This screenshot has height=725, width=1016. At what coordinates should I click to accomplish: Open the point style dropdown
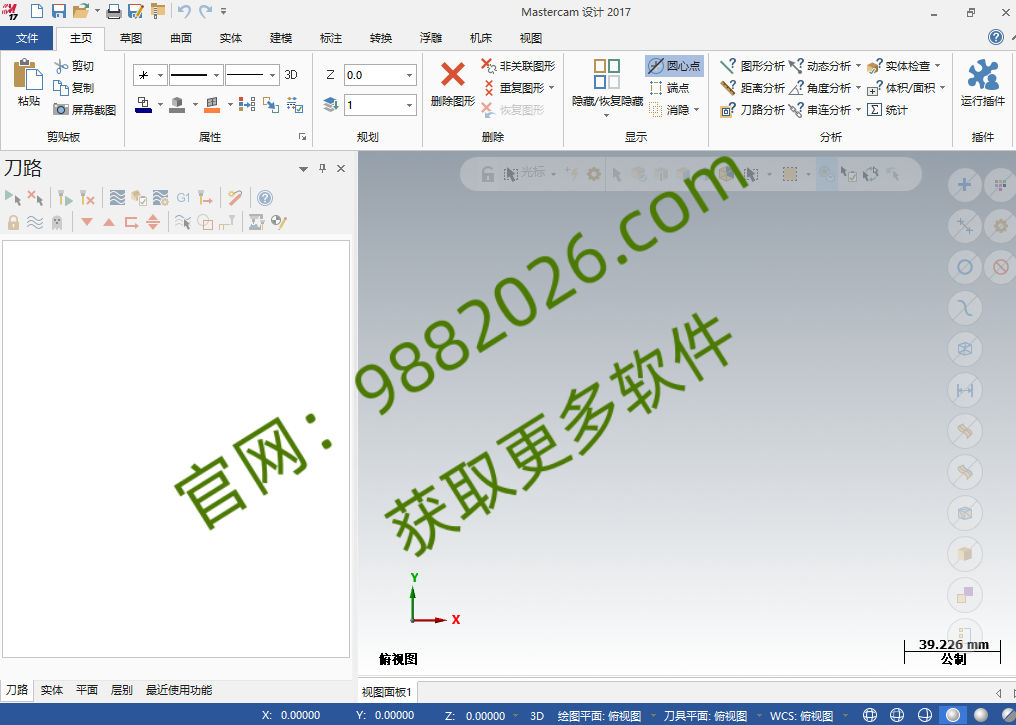pos(160,75)
